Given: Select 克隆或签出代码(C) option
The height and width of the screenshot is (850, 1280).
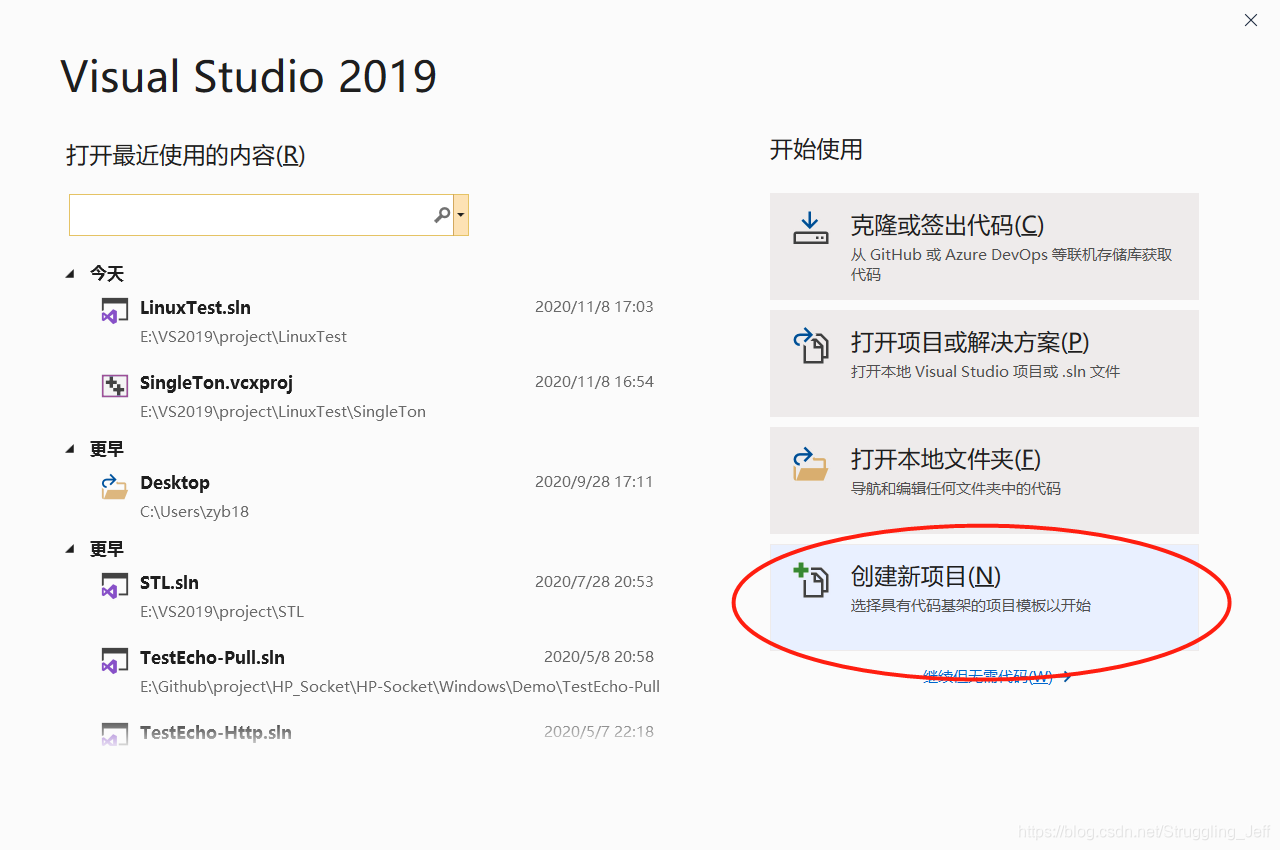Looking at the screenshot, I should click(984, 247).
